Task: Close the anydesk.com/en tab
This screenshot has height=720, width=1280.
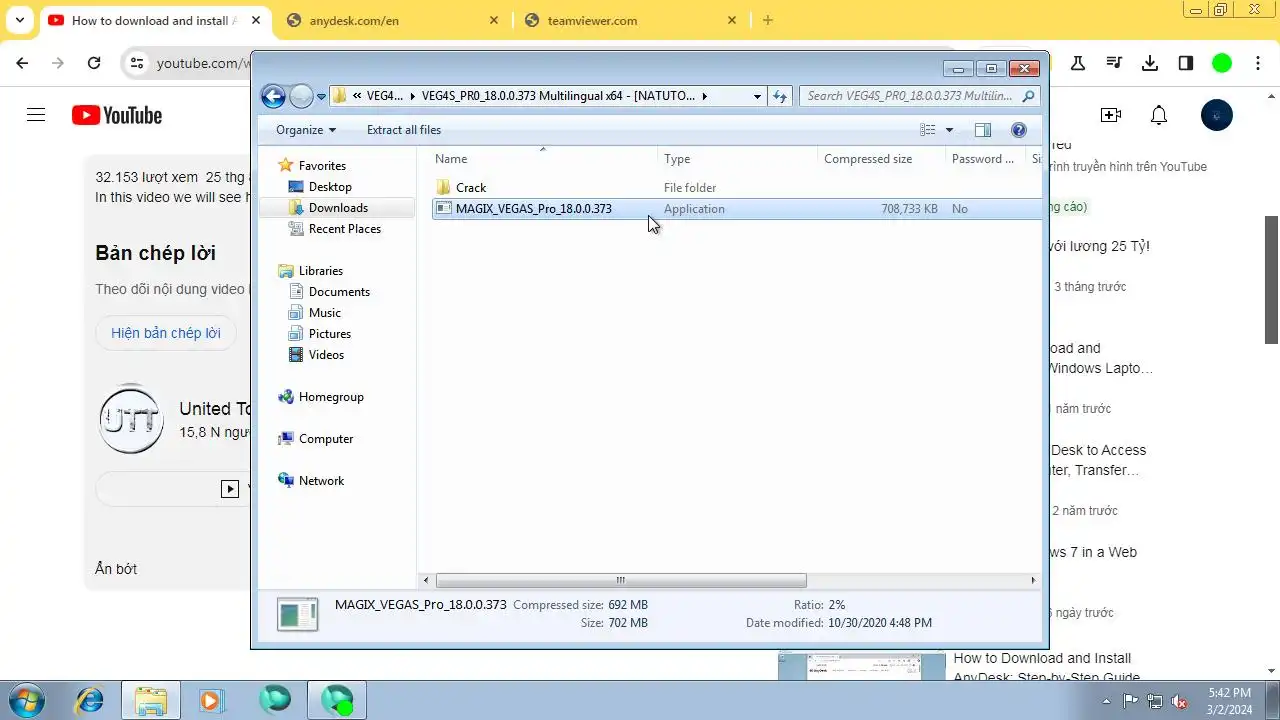Action: 493,20
